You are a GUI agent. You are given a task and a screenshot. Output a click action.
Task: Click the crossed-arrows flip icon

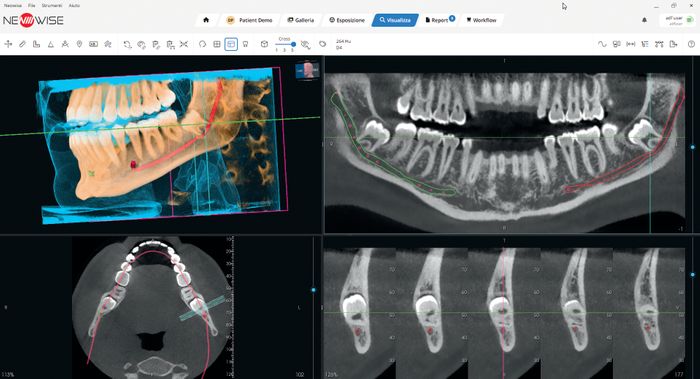183,44
